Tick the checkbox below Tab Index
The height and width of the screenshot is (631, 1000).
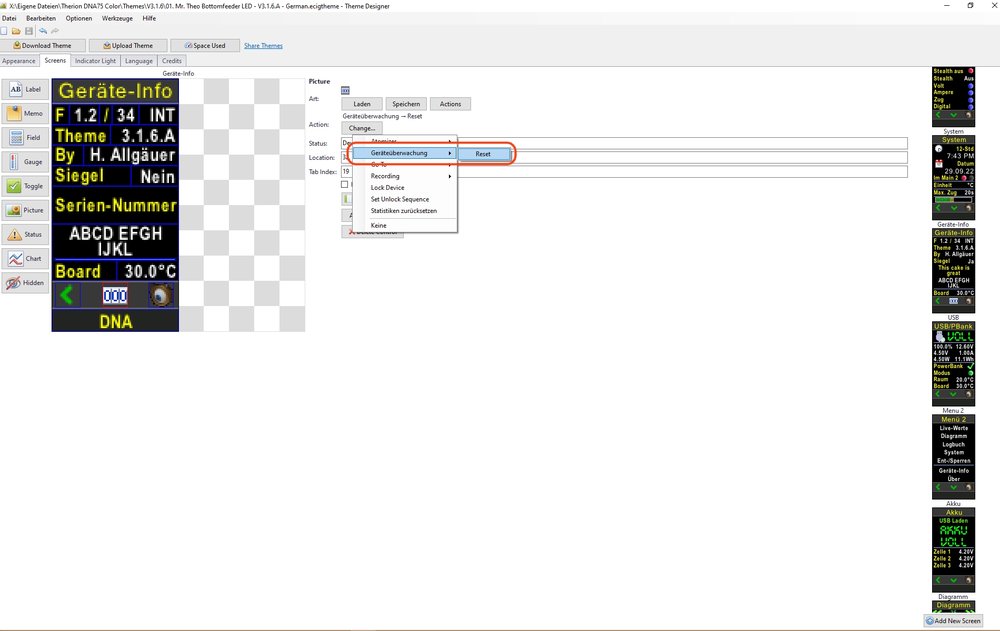[x=346, y=185]
